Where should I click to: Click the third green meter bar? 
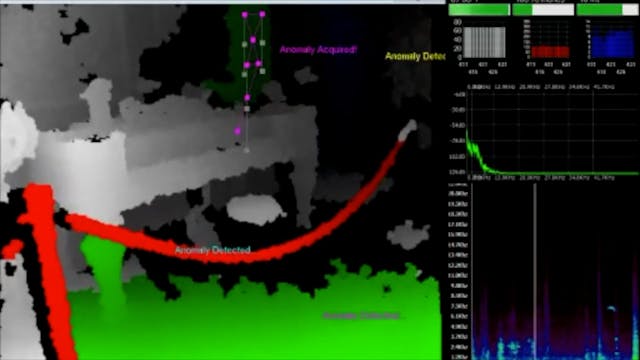tap(607, 10)
